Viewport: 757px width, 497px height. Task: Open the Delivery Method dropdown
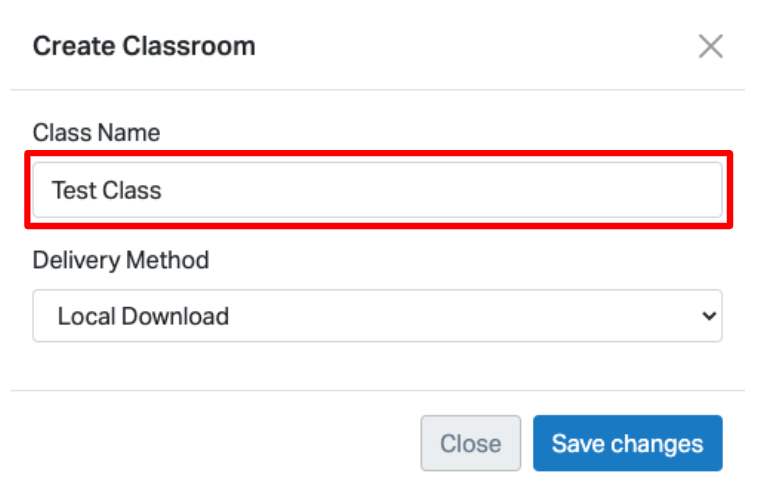[377, 316]
